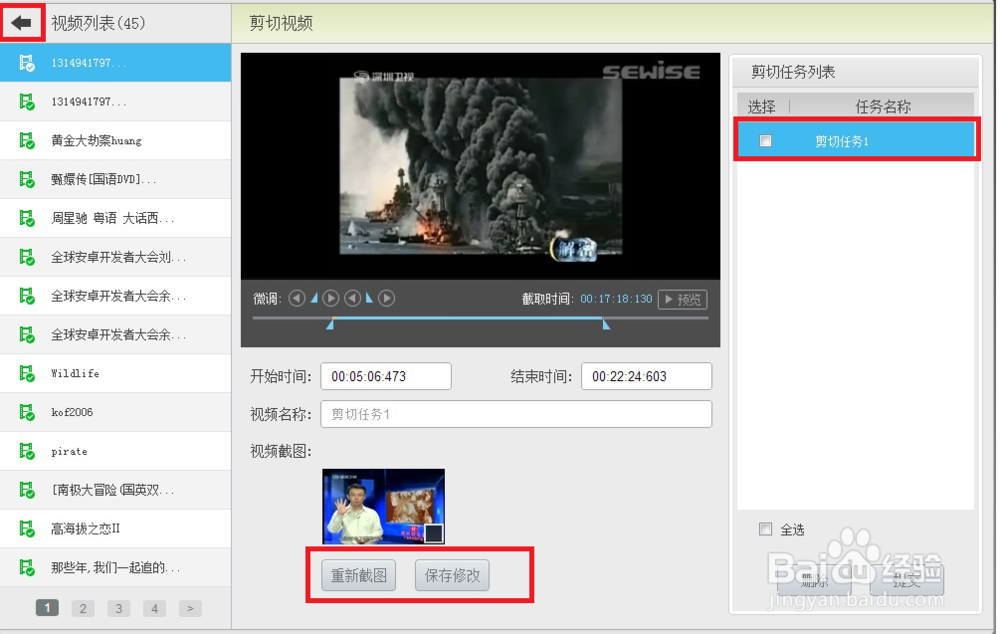This screenshot has height=634, width=1000.
Task: Click end-time frame-forward fine-tune icon
Action: pyautogui.click(x=384, y=297)
